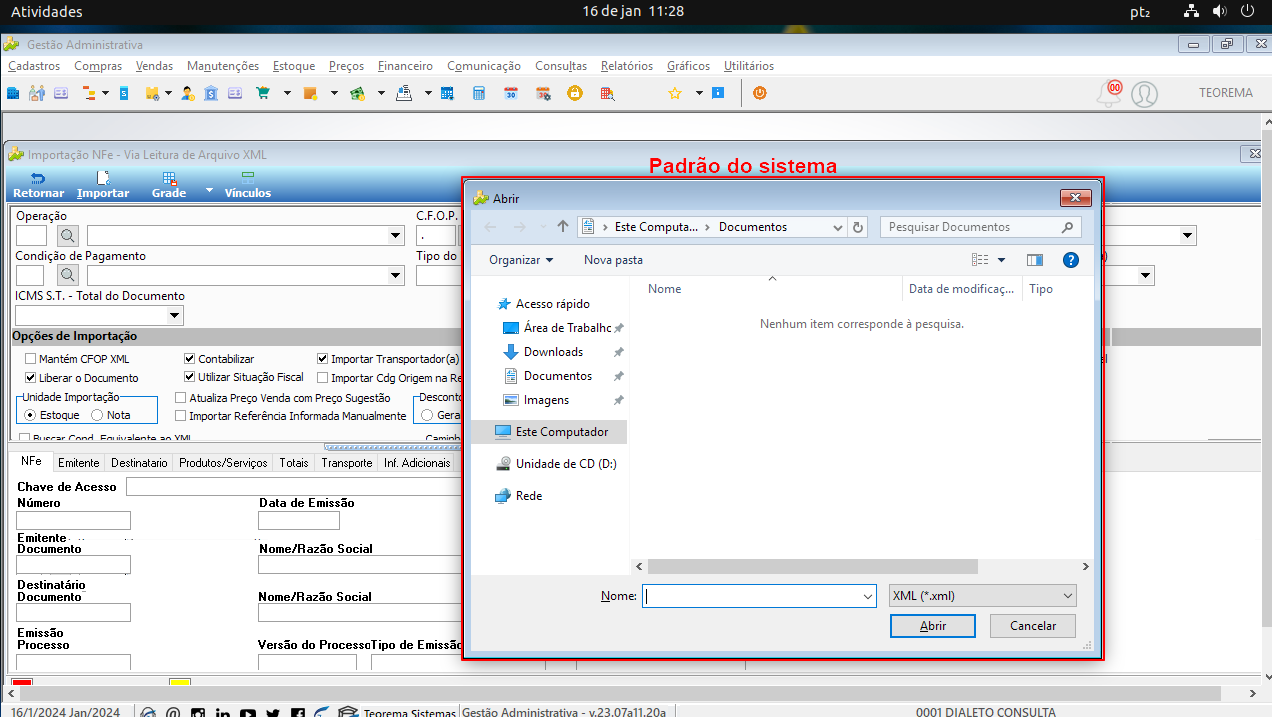The image size is (1272, 717).
Task: Click the YouTube icon in status bar
Action: tap(247, 713)
